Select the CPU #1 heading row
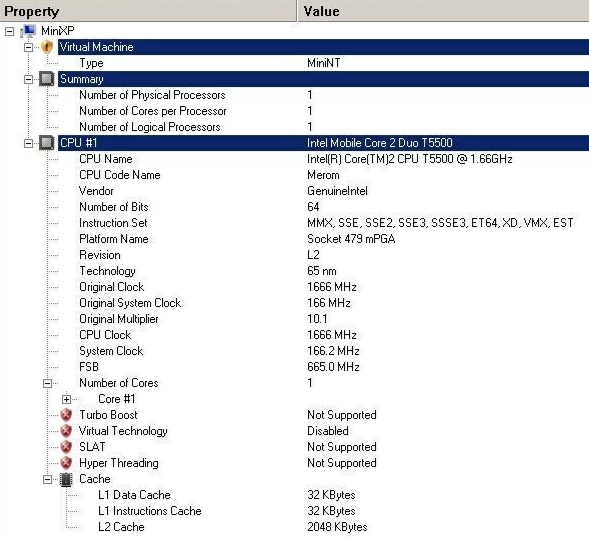589x540 pixels. (323, 143)
